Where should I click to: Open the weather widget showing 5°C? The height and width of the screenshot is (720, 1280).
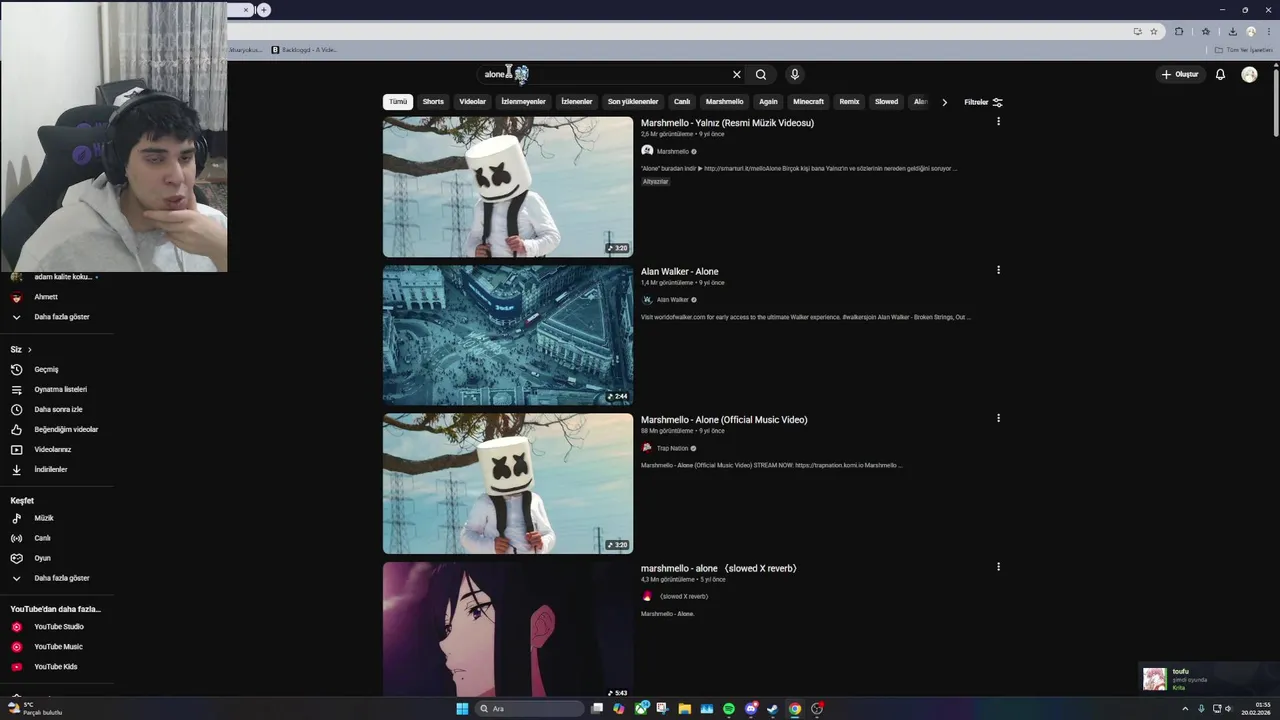coord(34,709)
